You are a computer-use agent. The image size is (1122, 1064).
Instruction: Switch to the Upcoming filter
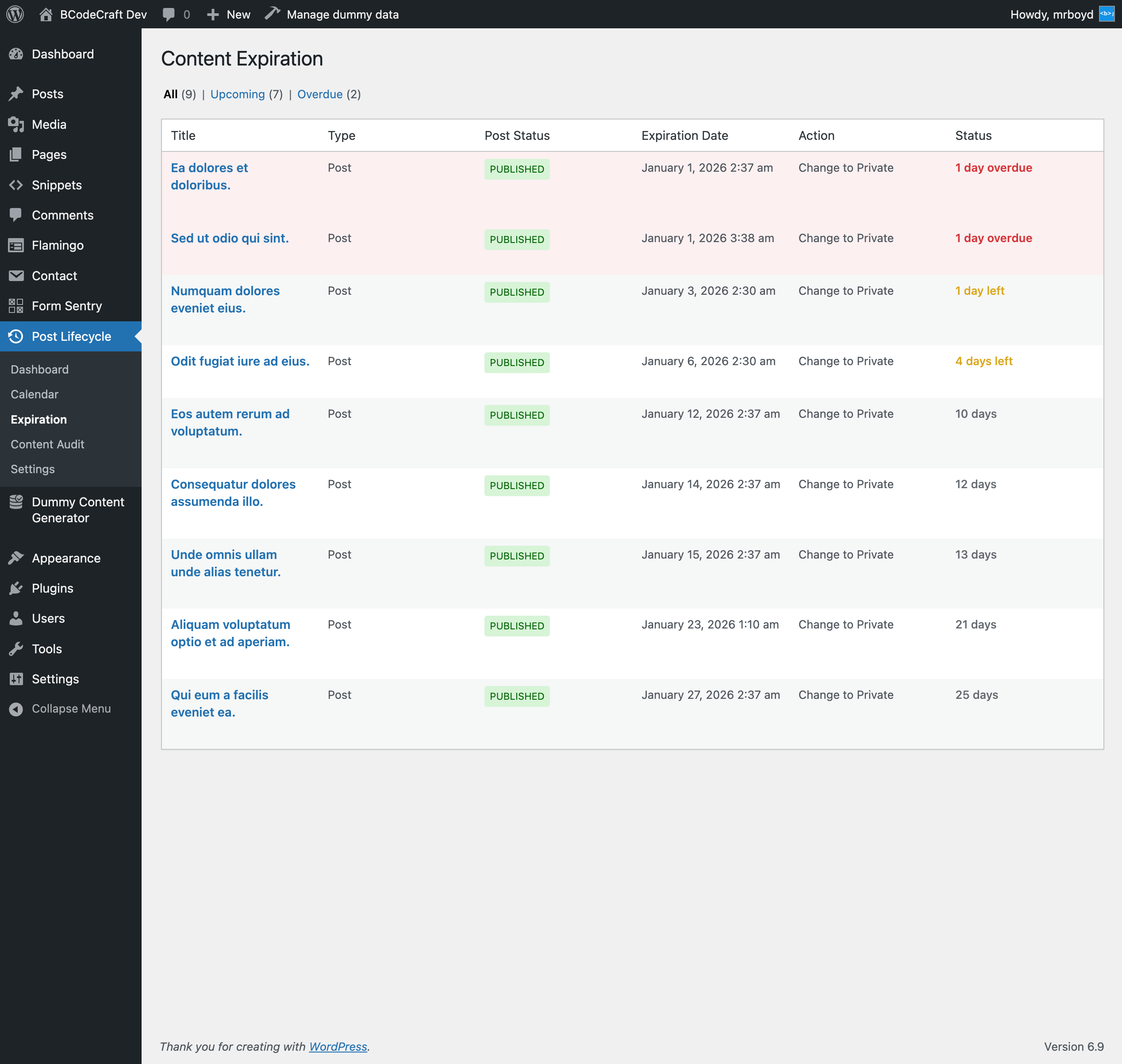[238, 94]
